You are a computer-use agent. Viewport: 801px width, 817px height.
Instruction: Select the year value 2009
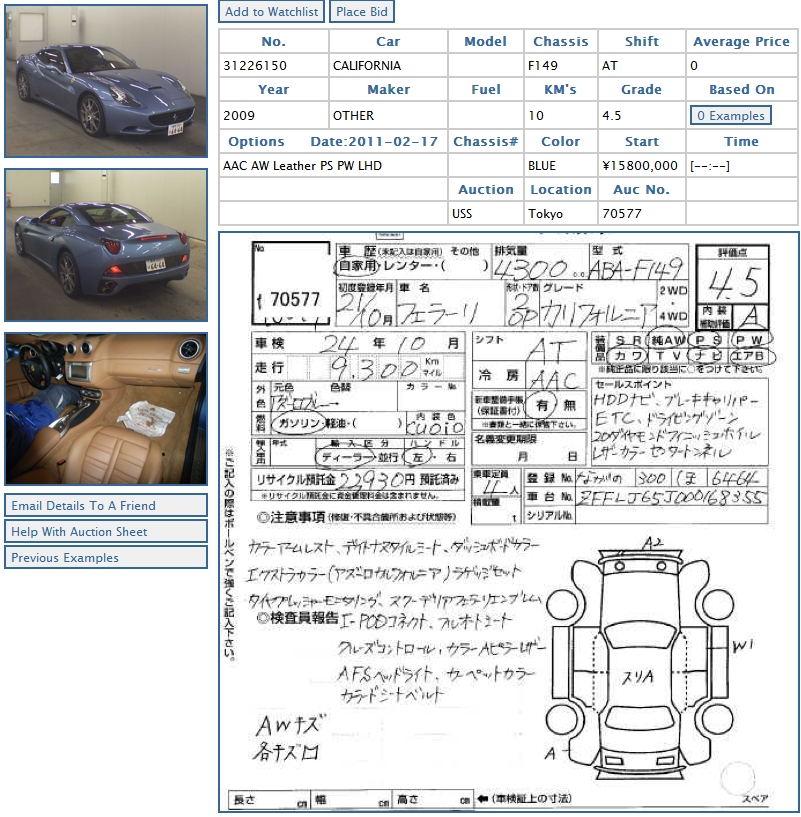[x=239, y=116]
